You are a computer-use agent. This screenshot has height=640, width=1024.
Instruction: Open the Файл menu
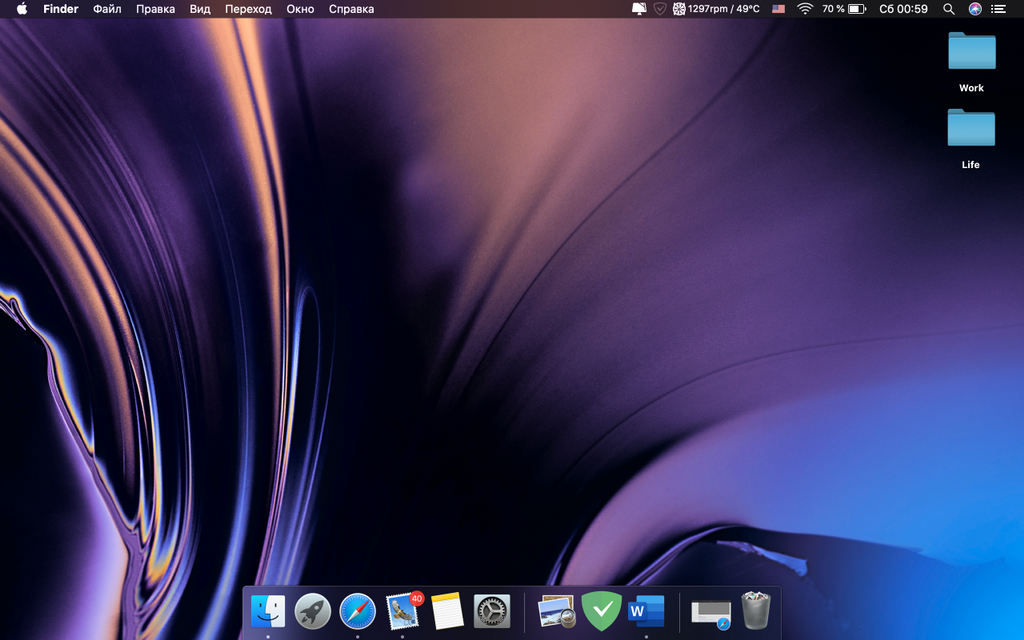pyautogui.click(x=107, y=9)
